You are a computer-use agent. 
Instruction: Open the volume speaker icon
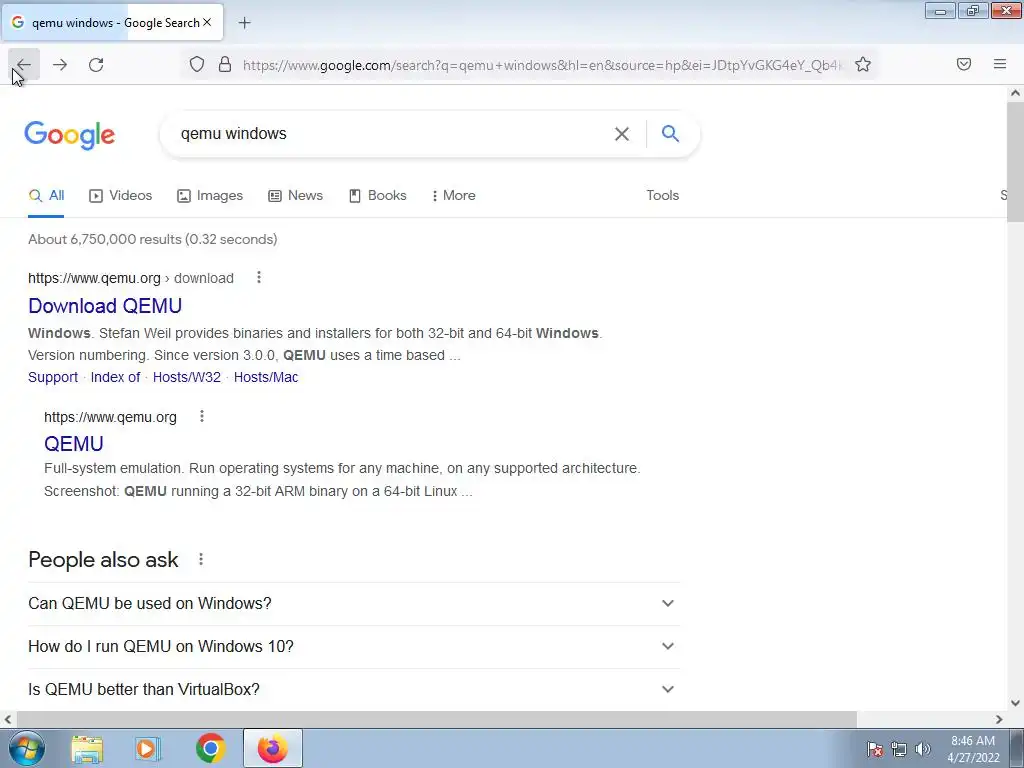(922, 748)
